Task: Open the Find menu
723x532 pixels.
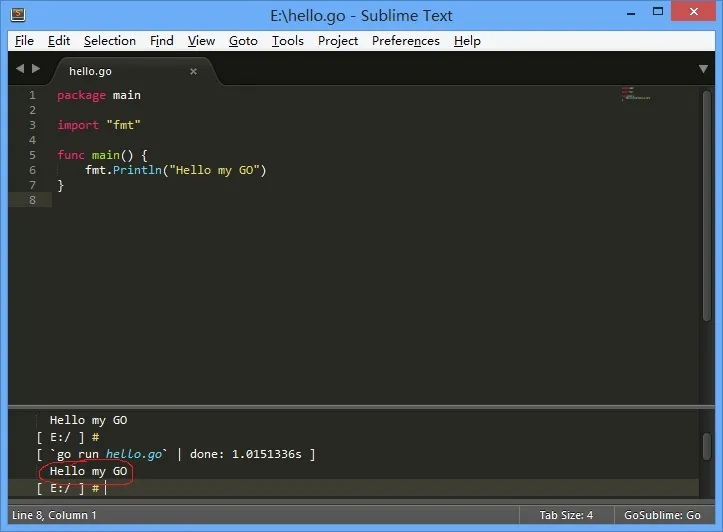Action: (x=161, y=41)
